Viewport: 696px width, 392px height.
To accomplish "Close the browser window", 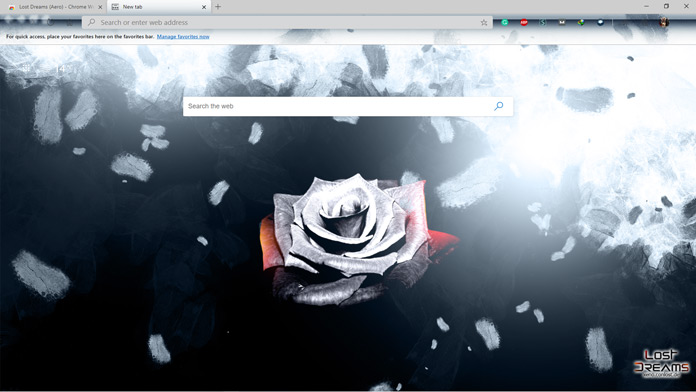I will (x=686, y=6).
